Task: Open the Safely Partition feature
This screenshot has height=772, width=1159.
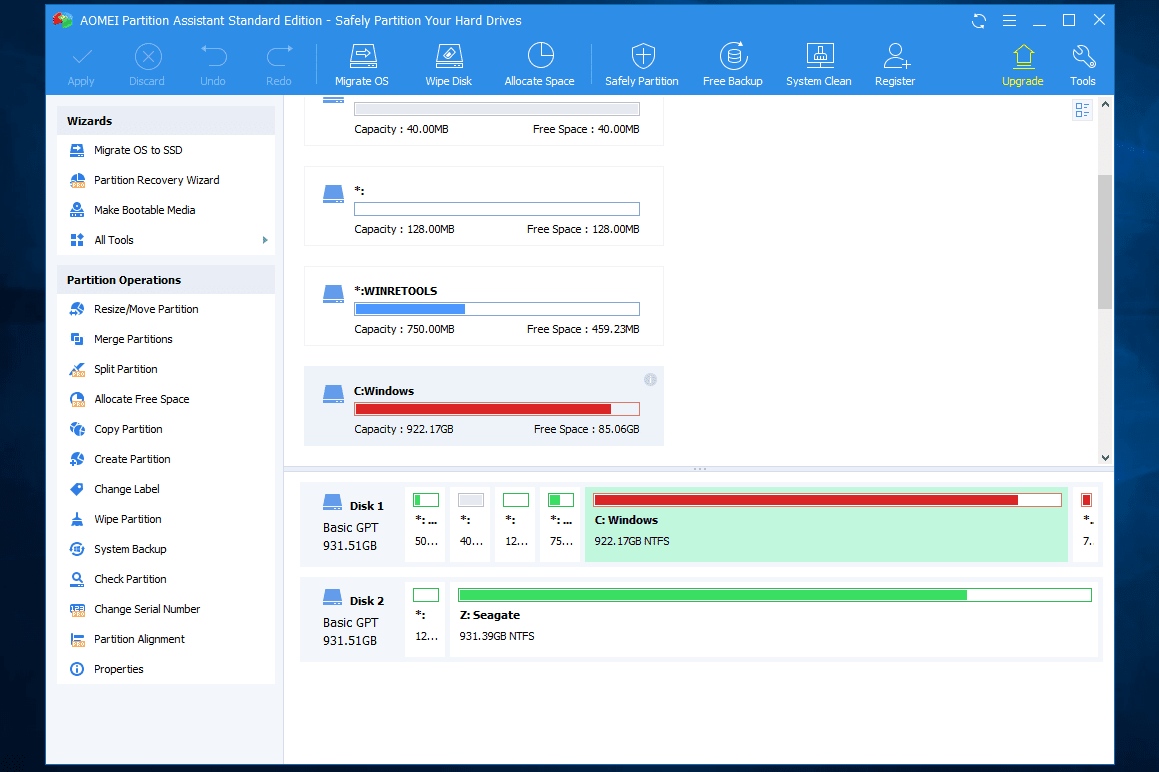Action: point(642,65)
